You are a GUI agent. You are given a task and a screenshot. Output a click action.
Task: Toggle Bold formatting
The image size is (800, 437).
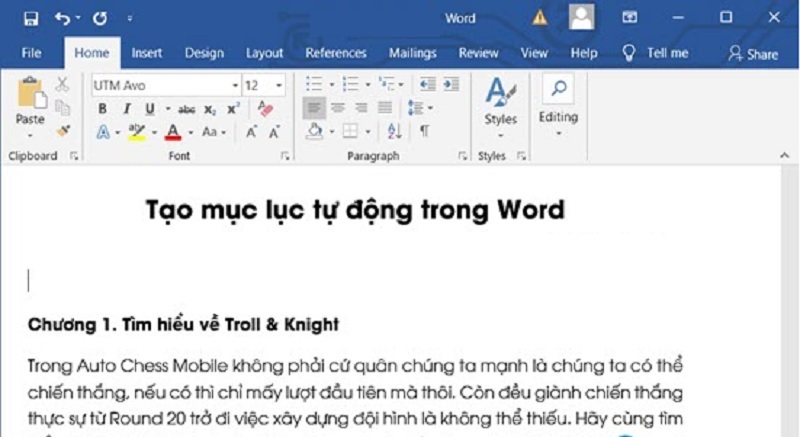coord(103,109)
